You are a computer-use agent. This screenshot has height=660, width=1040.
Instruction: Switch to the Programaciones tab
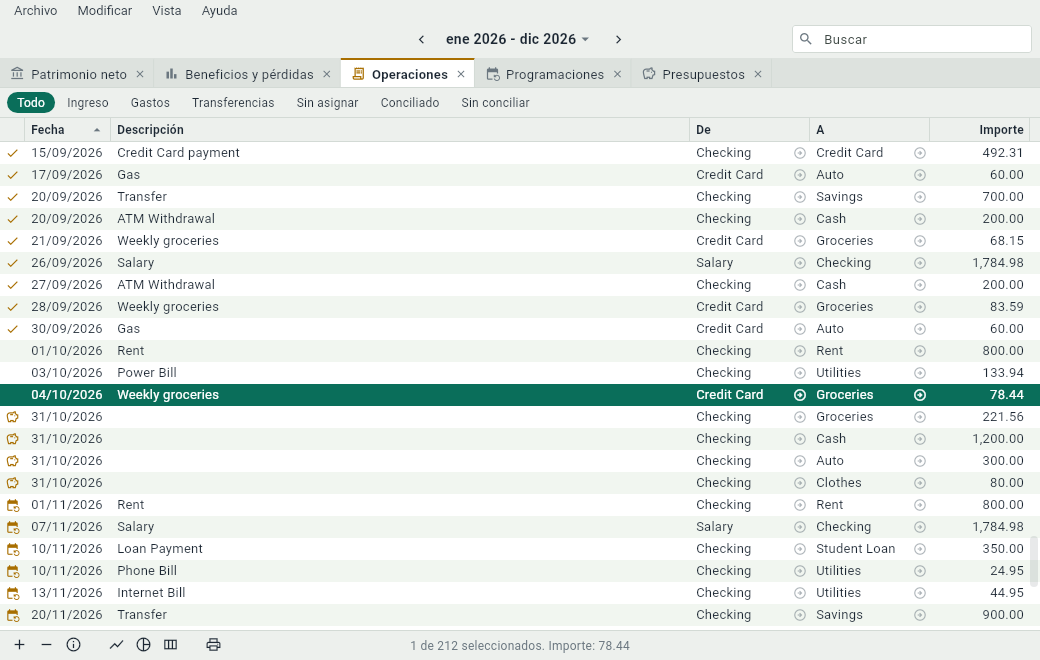(554, 74)
